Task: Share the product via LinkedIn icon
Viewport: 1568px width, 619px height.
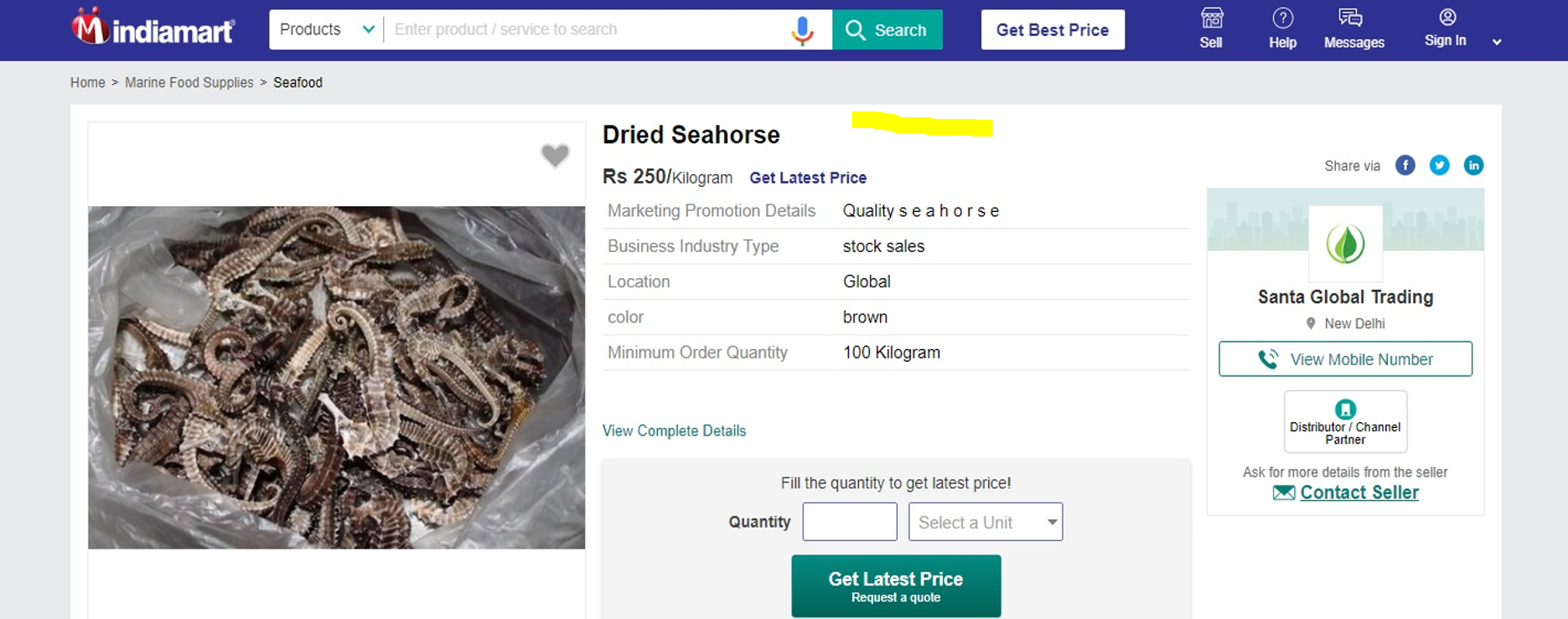Action: point(1473,166)
